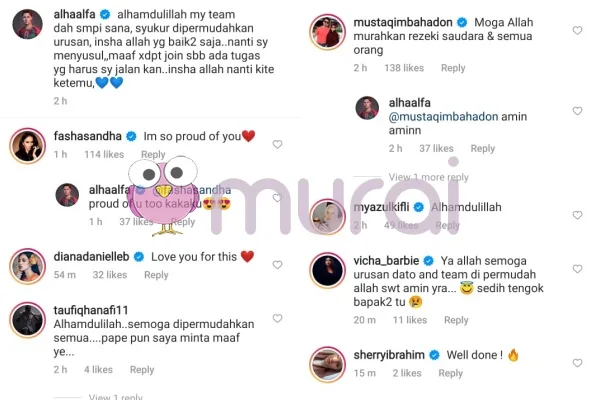
Task: Tap heart on taufiqhanafi11's comment
Action: (x=277, y=318)
